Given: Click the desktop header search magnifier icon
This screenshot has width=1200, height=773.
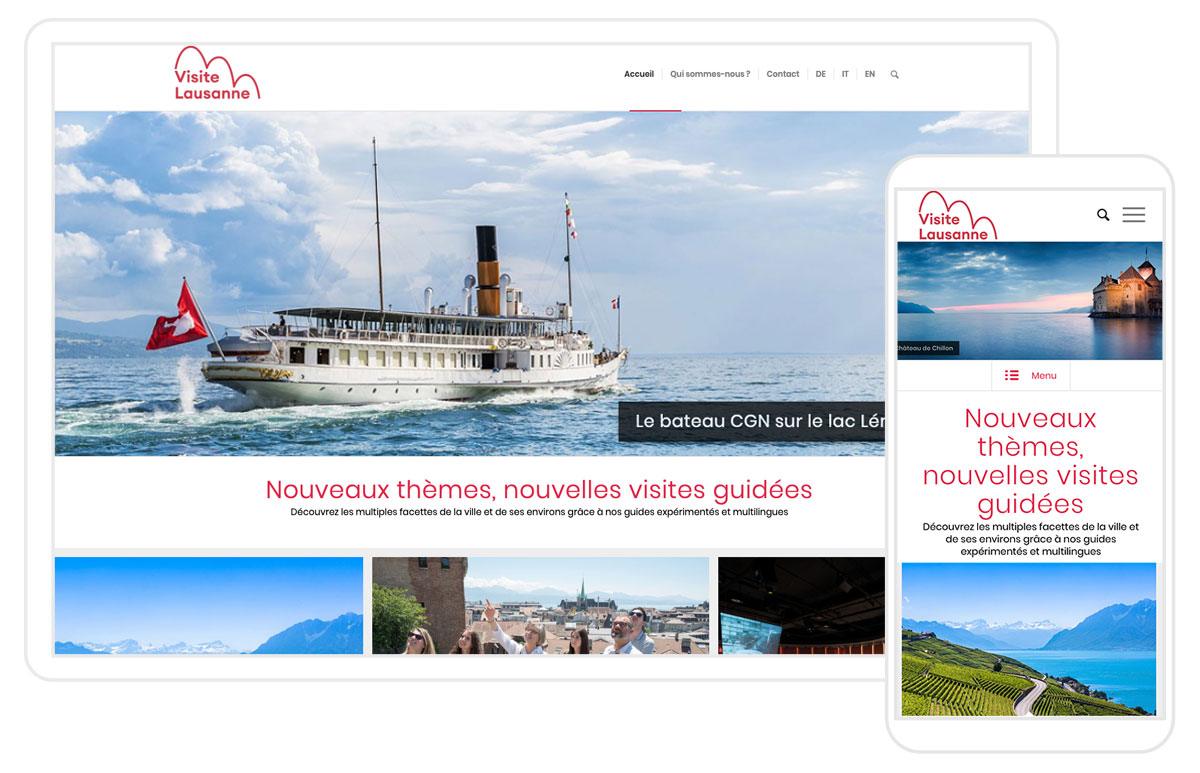Looking at the screenshot, I should pyautogui.click(x=894, y=74).
